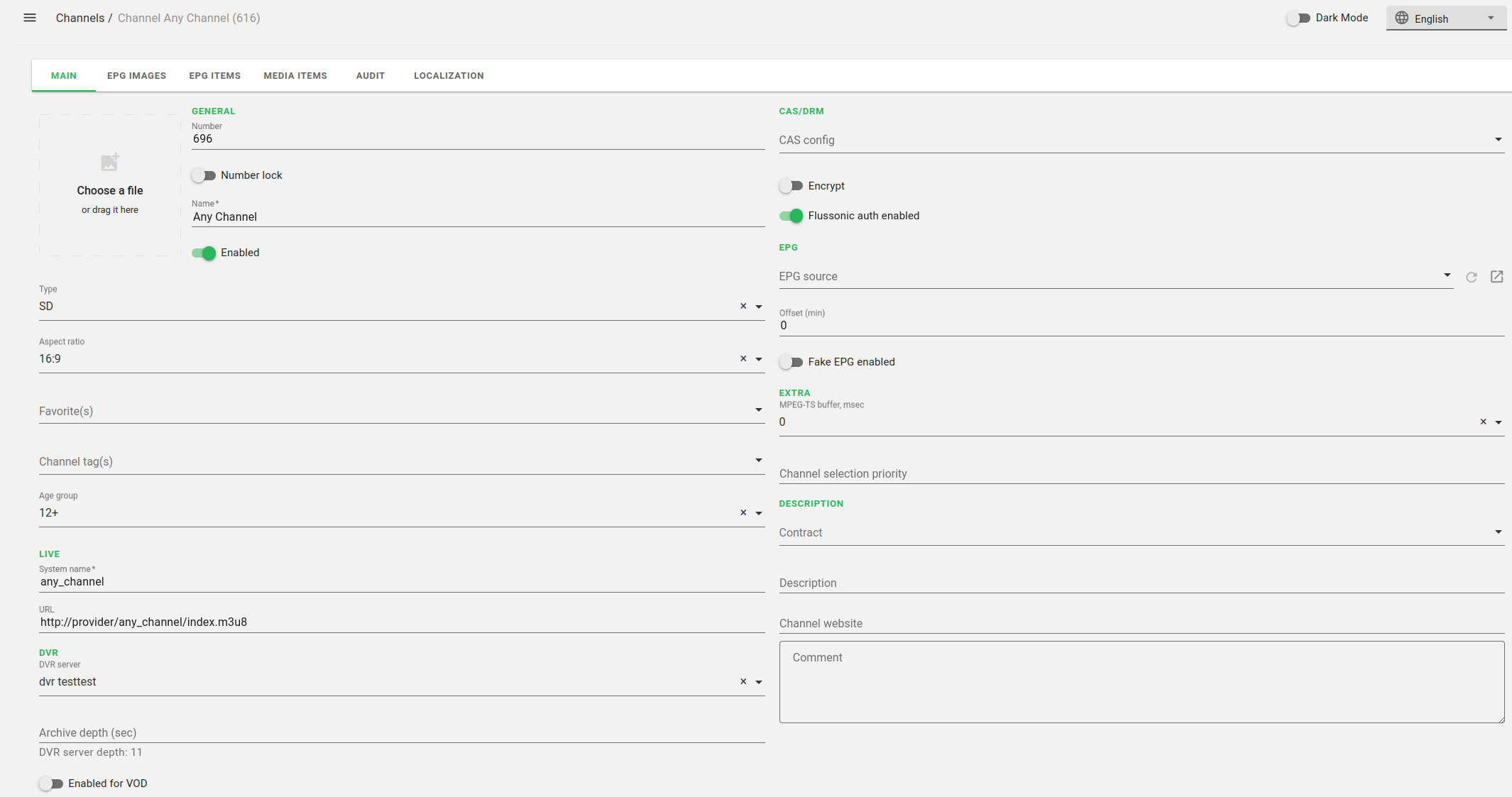
Task: Open the English language selector
Action: click(1445, 18)
